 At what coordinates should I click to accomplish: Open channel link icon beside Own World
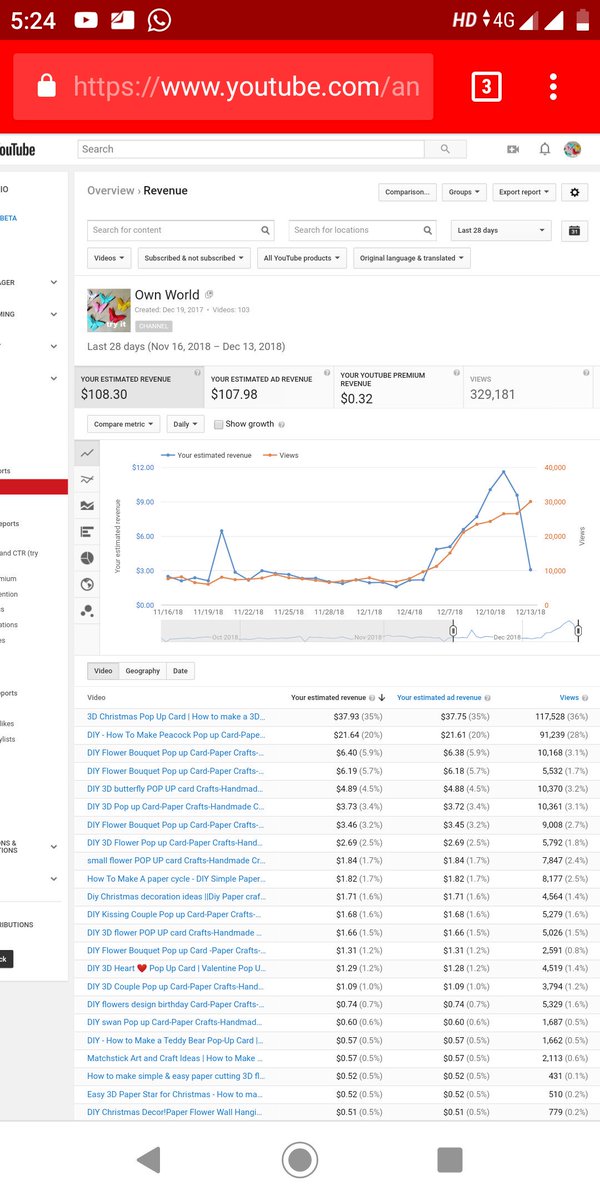209,295
